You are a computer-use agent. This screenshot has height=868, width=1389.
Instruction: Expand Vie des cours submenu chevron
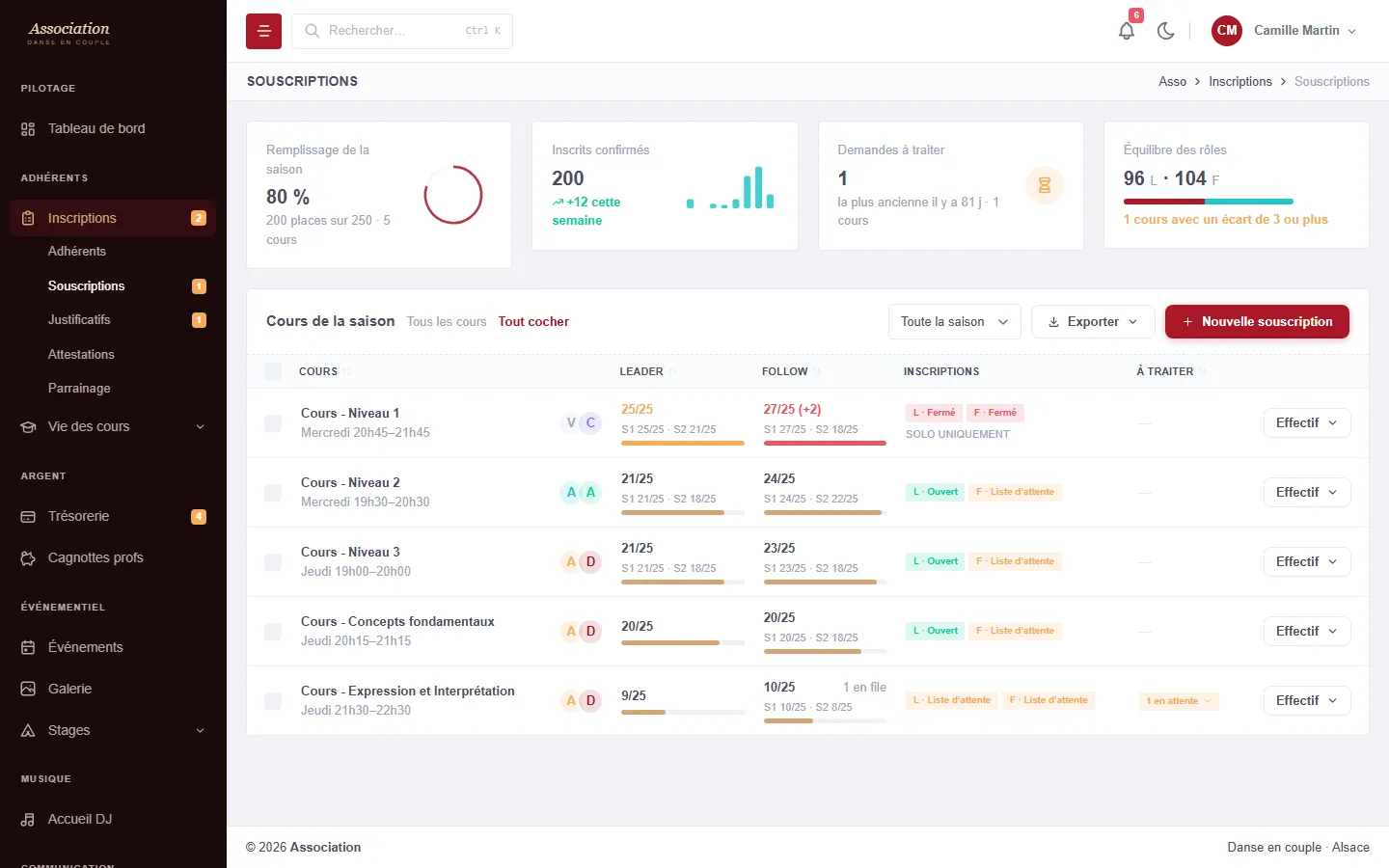pyautogui.click(x=201, y=427)
